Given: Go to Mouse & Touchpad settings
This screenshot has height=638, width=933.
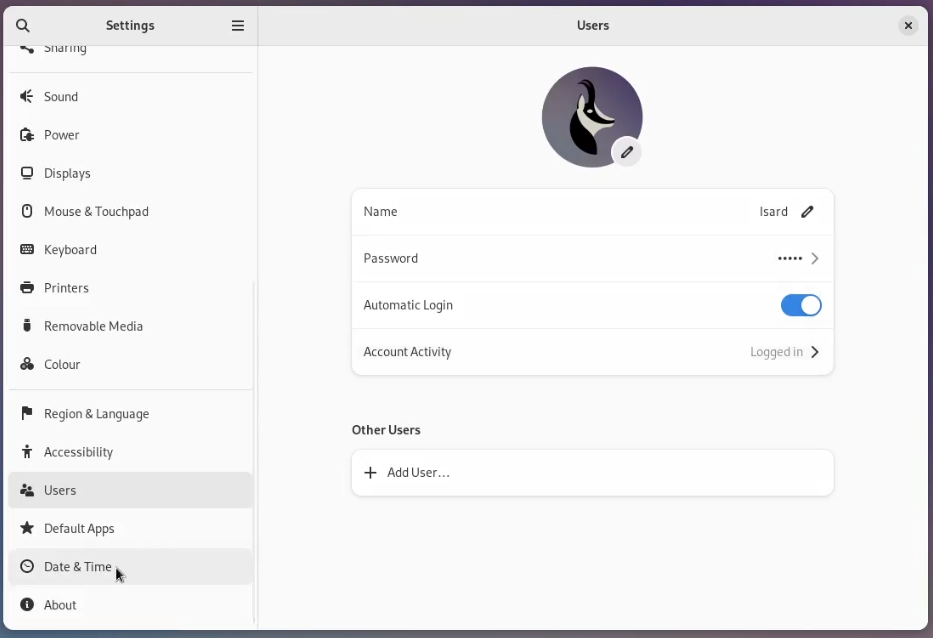Looking at the screenshot, I should (96, 212).
